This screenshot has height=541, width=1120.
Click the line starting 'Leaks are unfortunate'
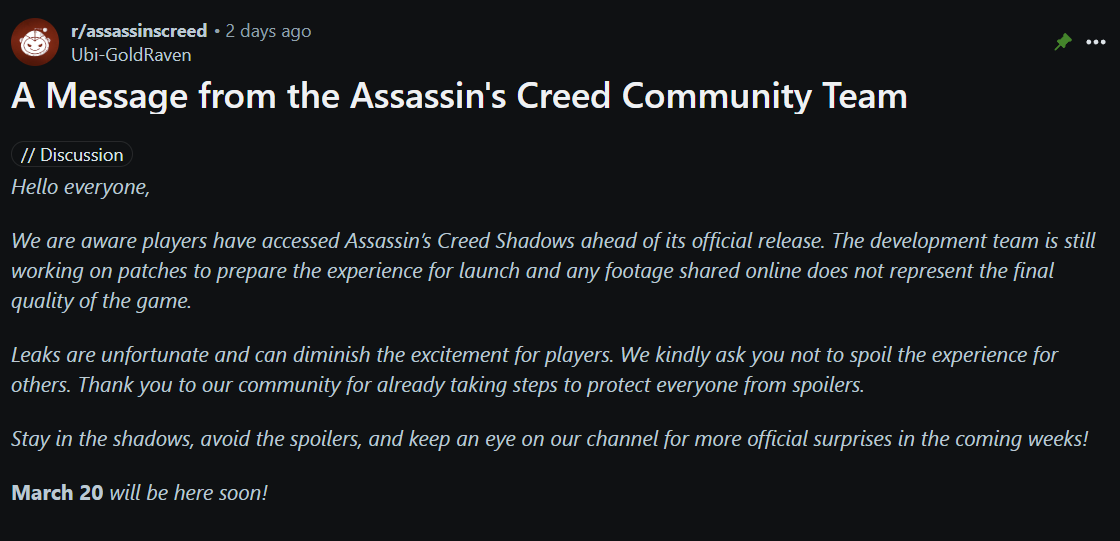pos(534,354)
